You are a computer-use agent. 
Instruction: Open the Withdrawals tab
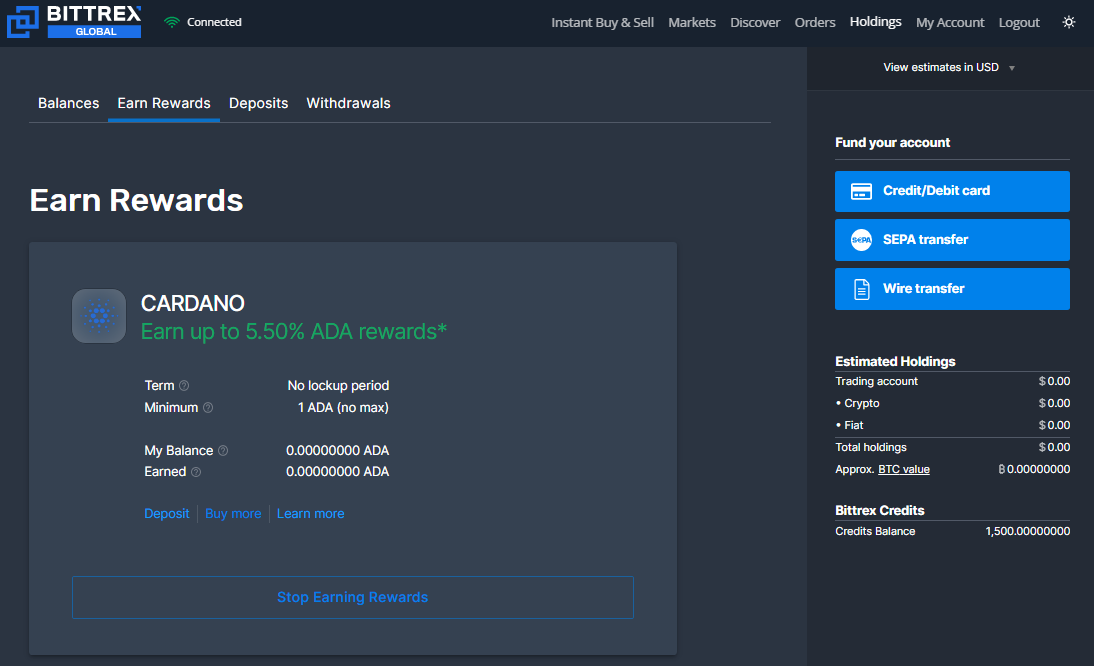[348, 103]
